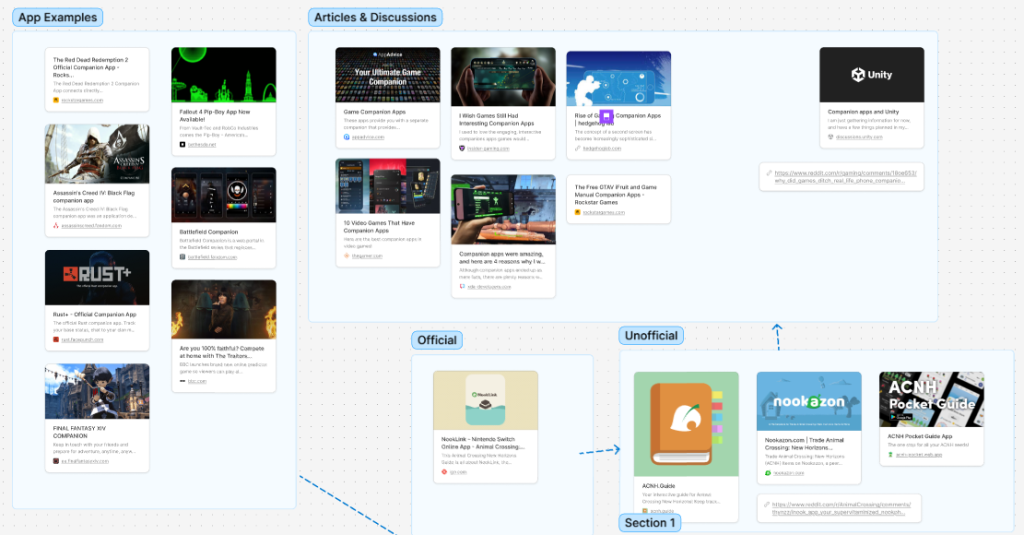
Task: Click the Assassin's Creed IV Black Flag thumbnail
Action: pyautogui.click(x=97, y=153)
